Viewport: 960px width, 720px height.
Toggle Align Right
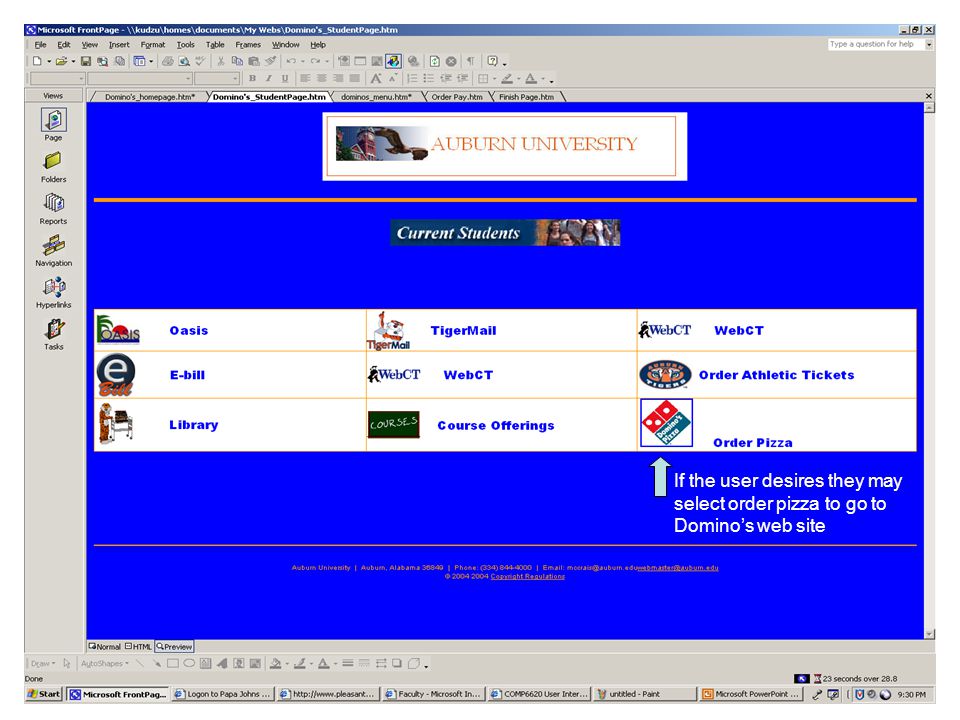tap(337, 78)
